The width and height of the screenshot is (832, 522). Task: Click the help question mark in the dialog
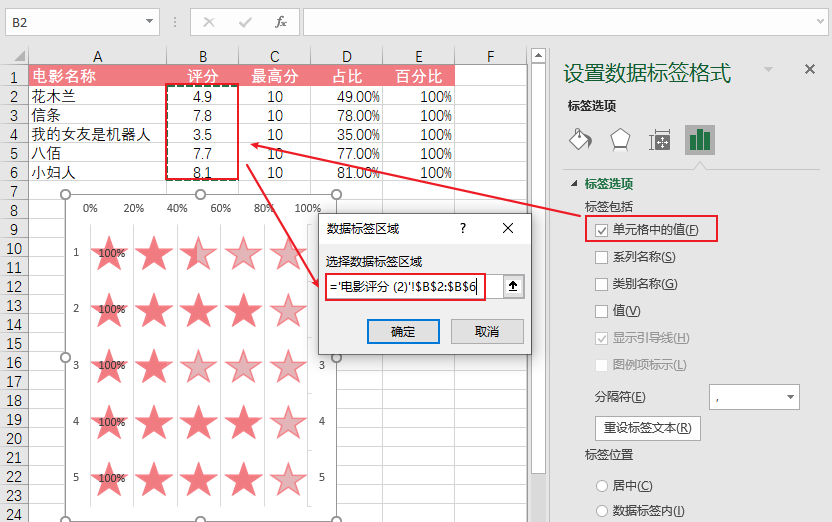463,228
